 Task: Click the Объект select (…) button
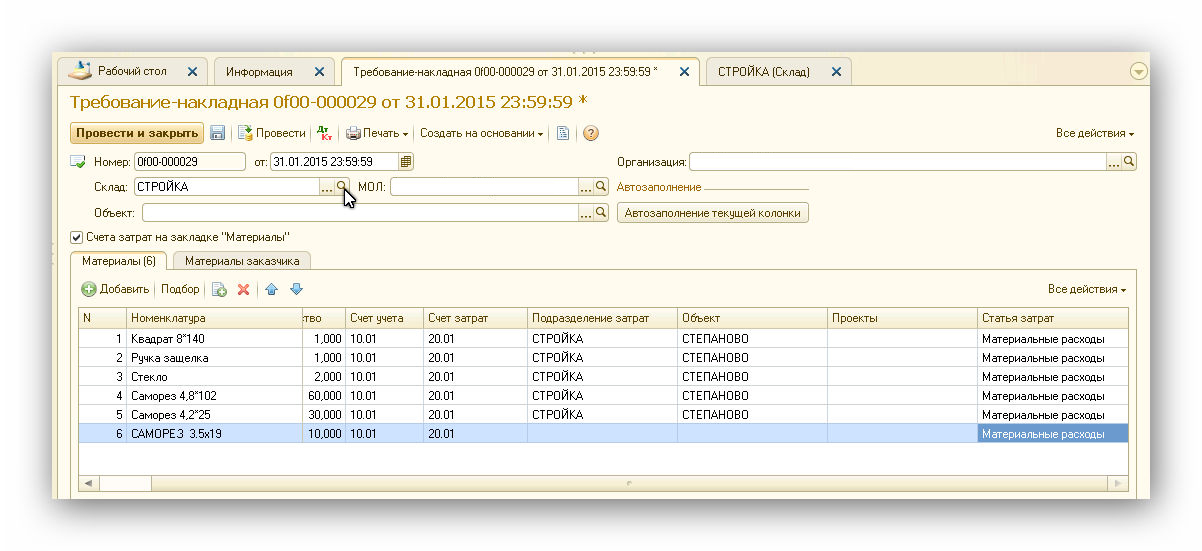[585, 212]
